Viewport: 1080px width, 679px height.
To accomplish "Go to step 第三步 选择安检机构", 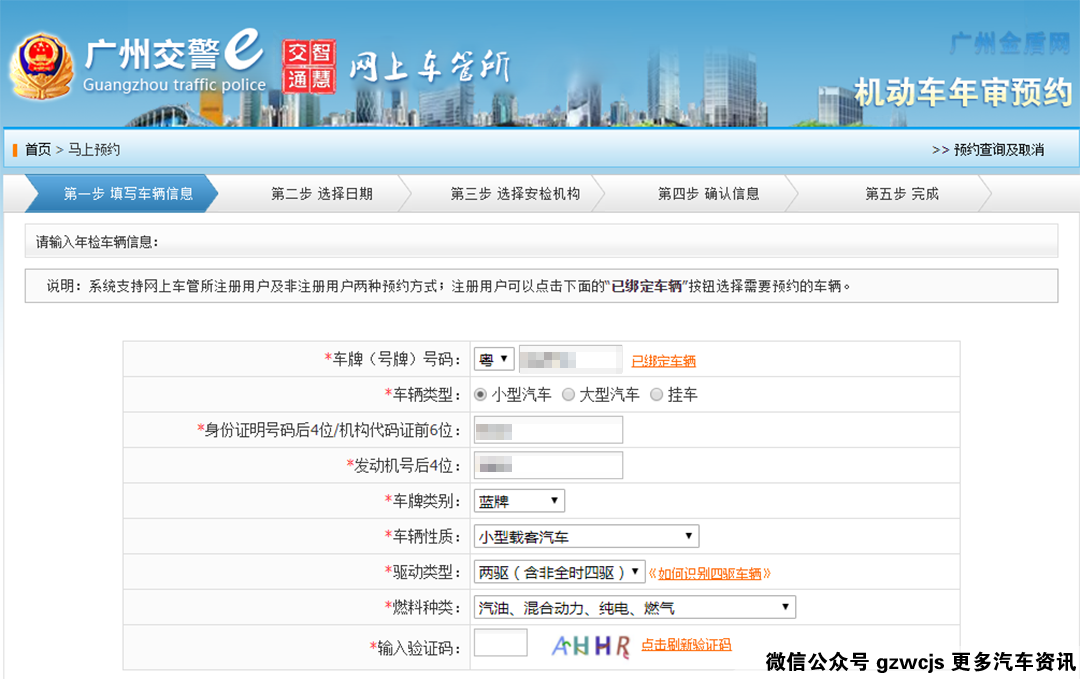I will tap(514, 194).
